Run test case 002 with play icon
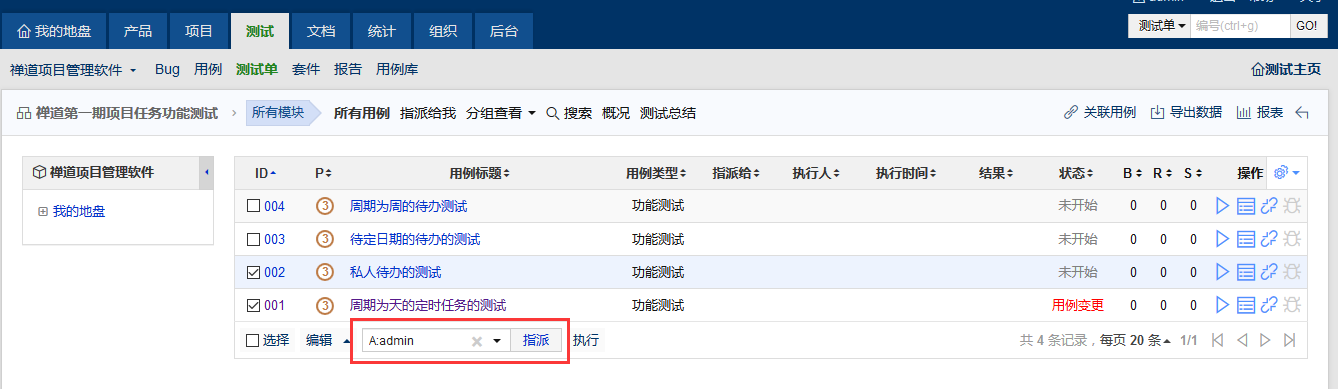This screenshot has width=1338, height=389. pyautogui.click(x=1221, y=272)
